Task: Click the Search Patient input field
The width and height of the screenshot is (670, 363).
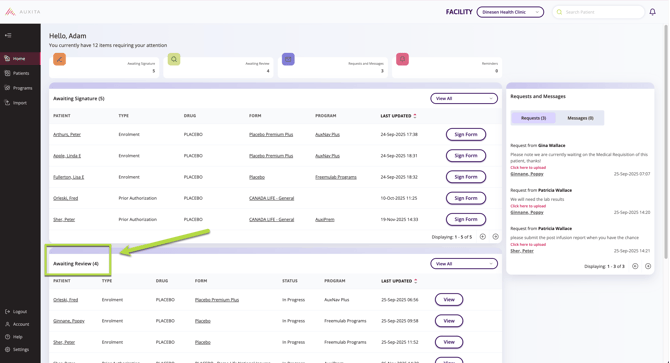Action: click(598, 12)
